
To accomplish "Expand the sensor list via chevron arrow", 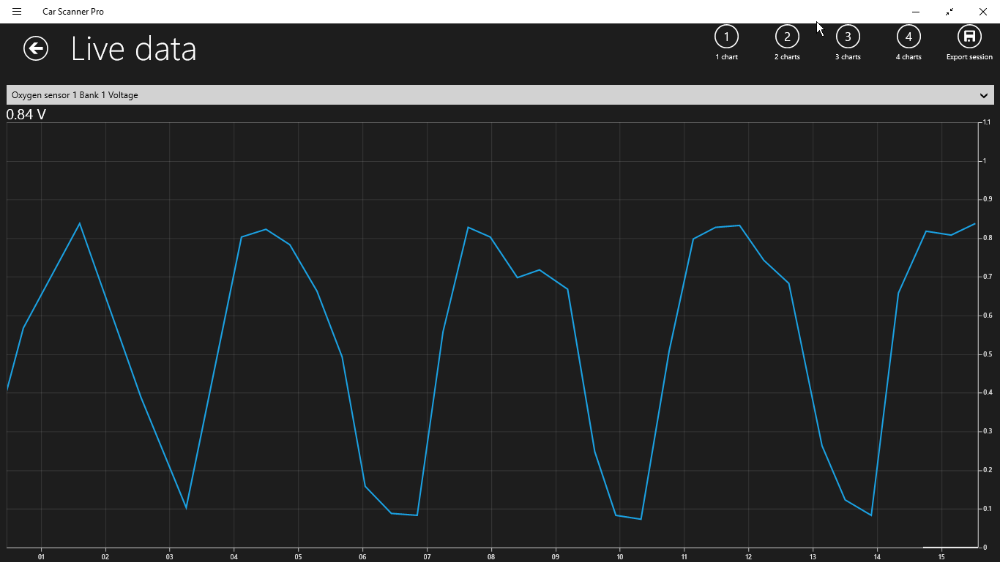I will 983,95.
